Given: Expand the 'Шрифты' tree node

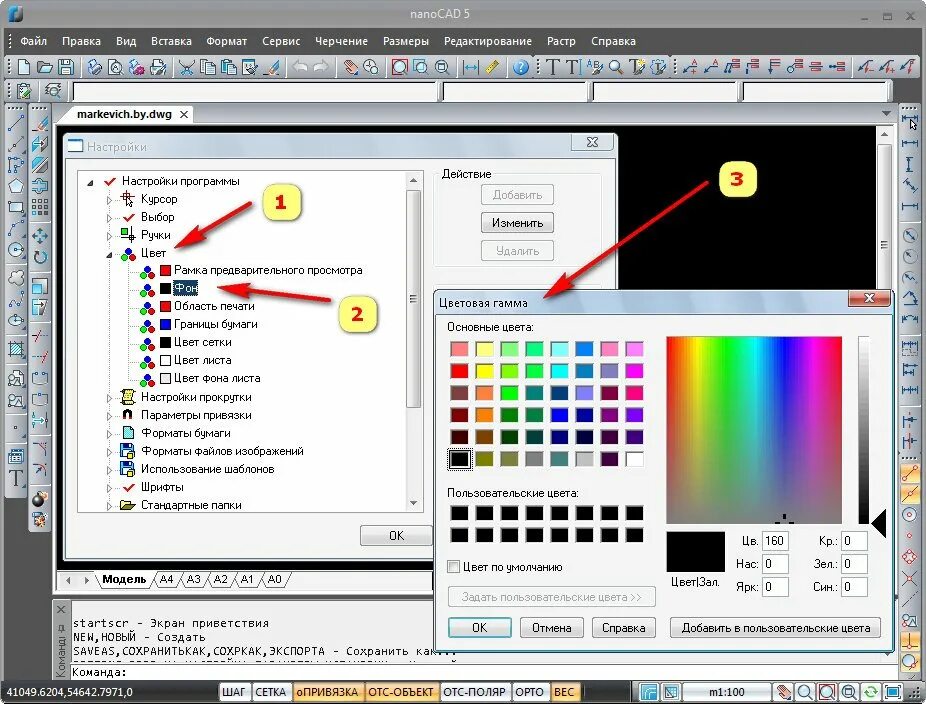Looking at the screenshot, I should point(109,488).
